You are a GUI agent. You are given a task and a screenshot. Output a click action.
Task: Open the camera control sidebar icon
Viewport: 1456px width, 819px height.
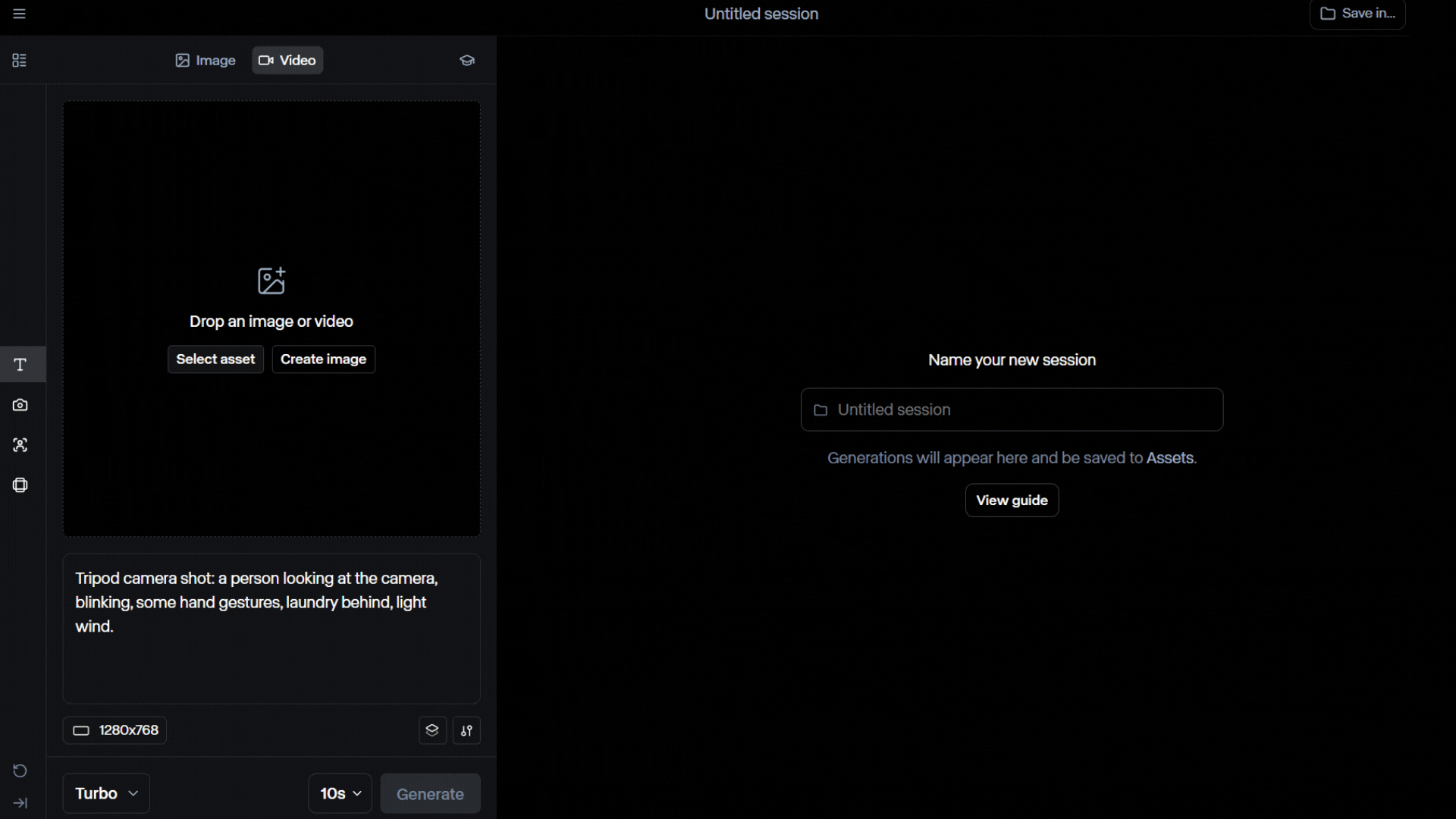pyautogui.click(x=20, y=405)
